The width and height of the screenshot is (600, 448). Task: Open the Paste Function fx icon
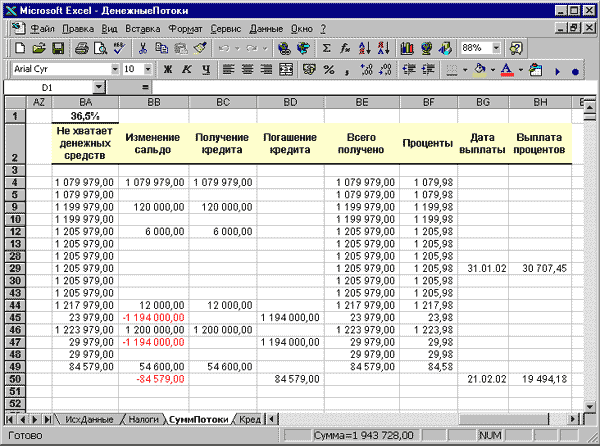[345, 49]
